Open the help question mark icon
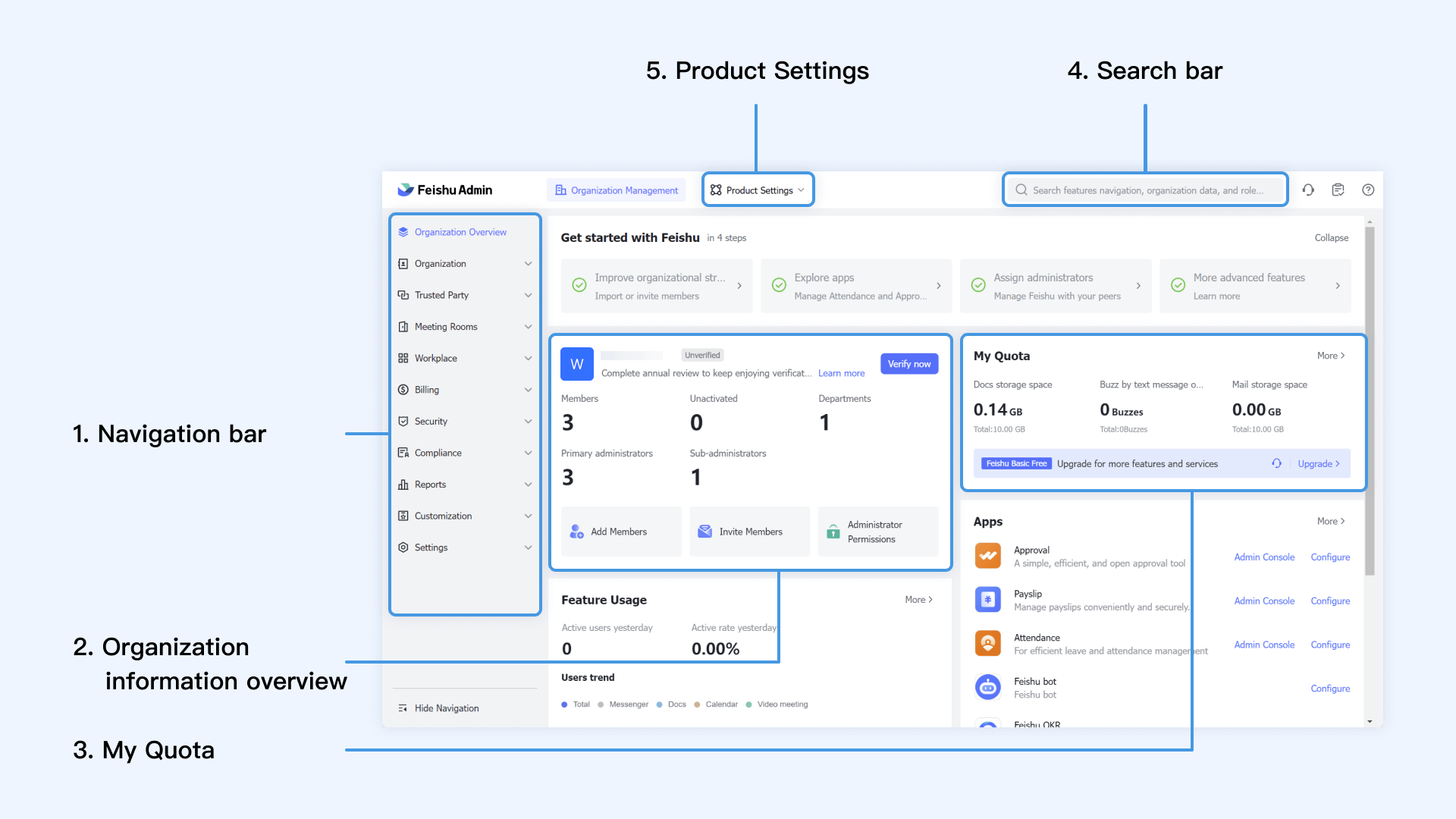This screenshot has width=1456, height=819. [x=1368, y=190]
